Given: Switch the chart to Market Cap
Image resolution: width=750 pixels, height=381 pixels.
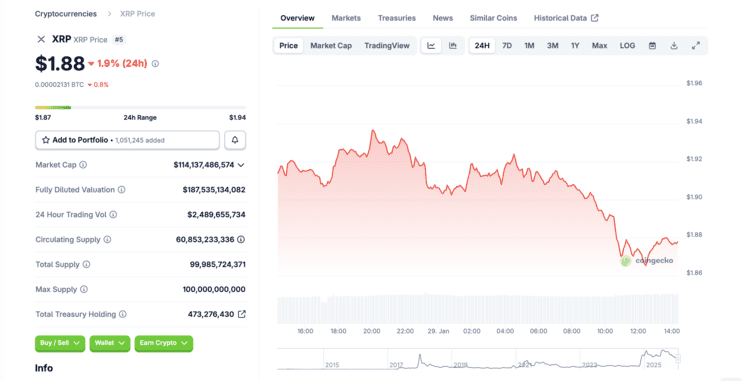Looking at the screenshot, I should click(331, 46).
